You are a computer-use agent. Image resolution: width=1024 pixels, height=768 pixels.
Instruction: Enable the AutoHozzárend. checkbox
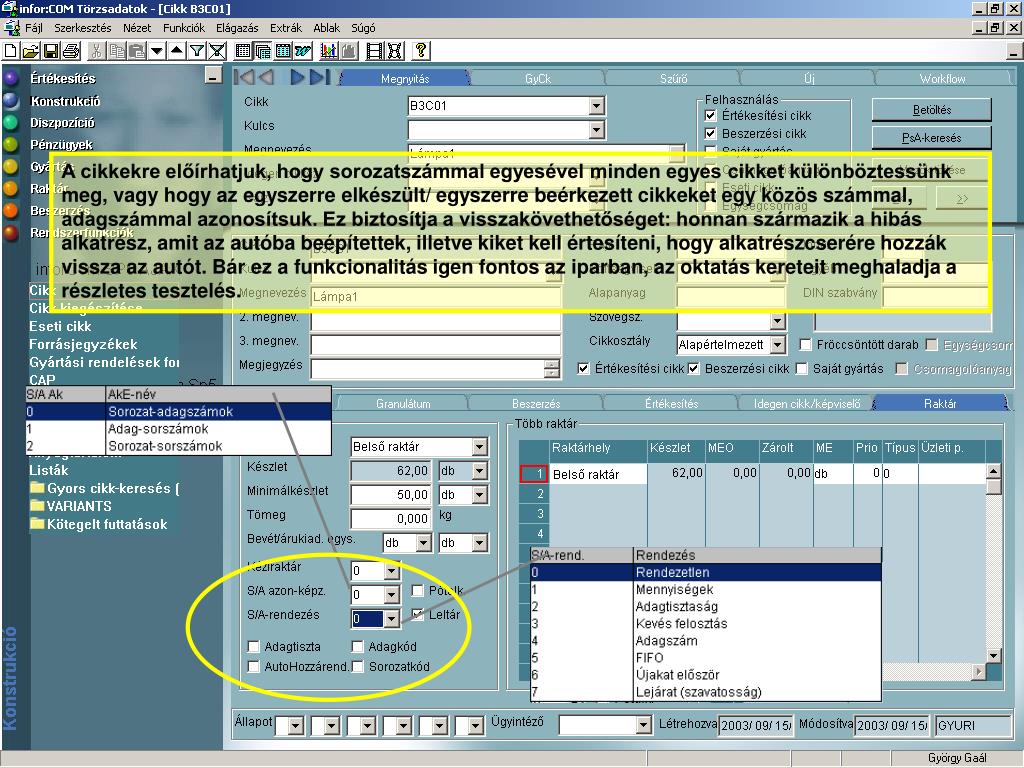[253, 667]
